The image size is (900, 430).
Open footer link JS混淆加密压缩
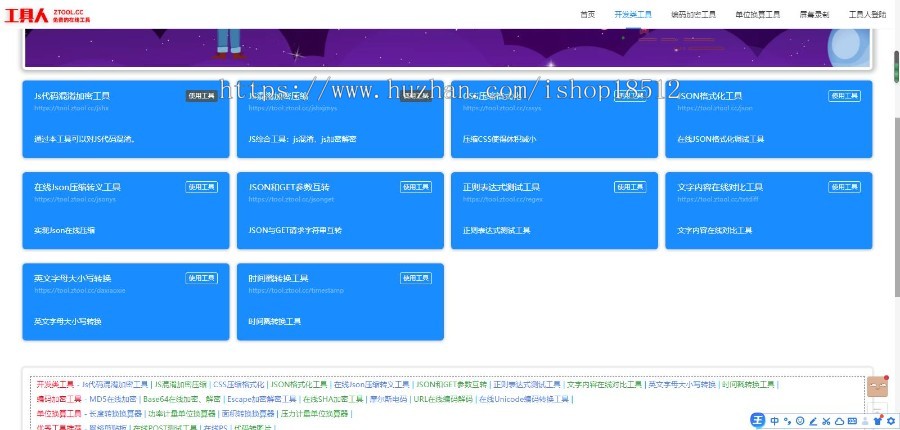181,385
